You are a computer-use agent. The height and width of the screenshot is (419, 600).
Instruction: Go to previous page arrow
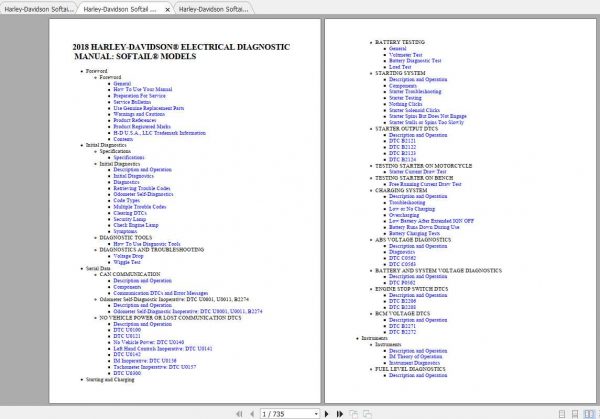point(252,414)
